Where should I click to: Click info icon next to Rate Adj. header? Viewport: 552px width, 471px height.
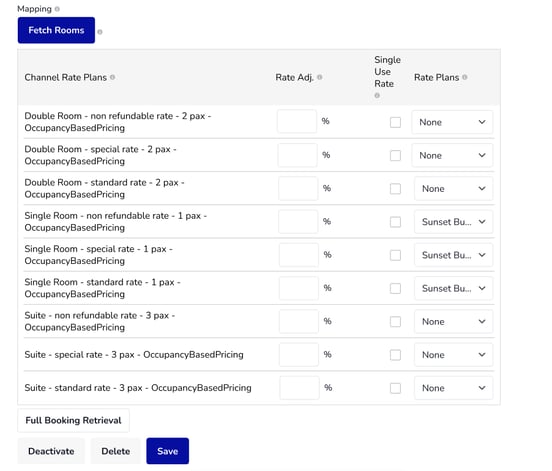click(320, 77)
